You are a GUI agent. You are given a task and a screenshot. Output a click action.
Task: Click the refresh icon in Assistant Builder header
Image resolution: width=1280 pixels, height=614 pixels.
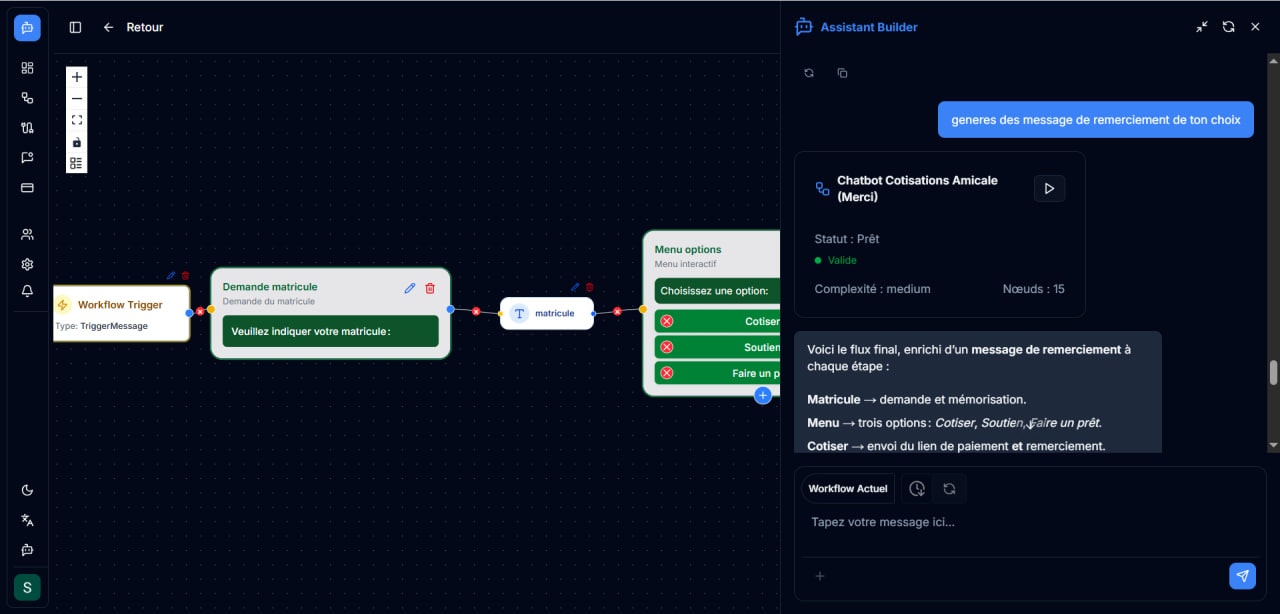click(x=1228, y=27)
